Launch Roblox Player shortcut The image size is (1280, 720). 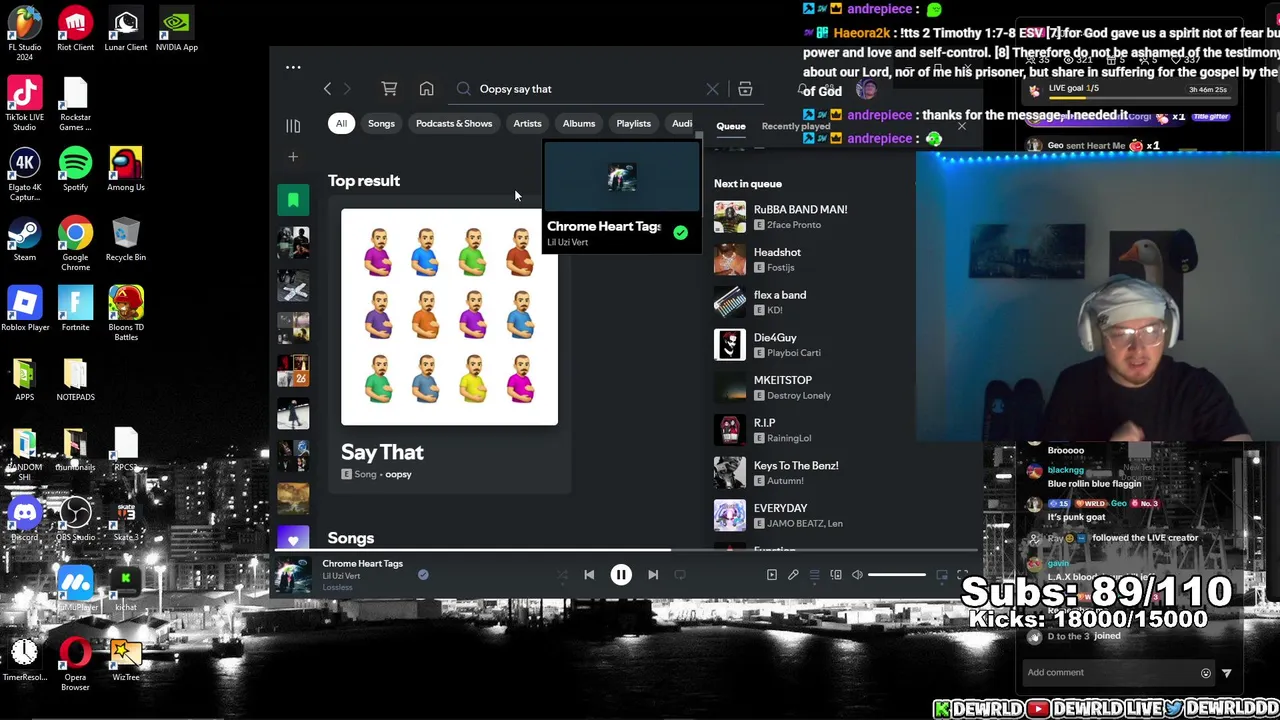[x=25, y=309]
